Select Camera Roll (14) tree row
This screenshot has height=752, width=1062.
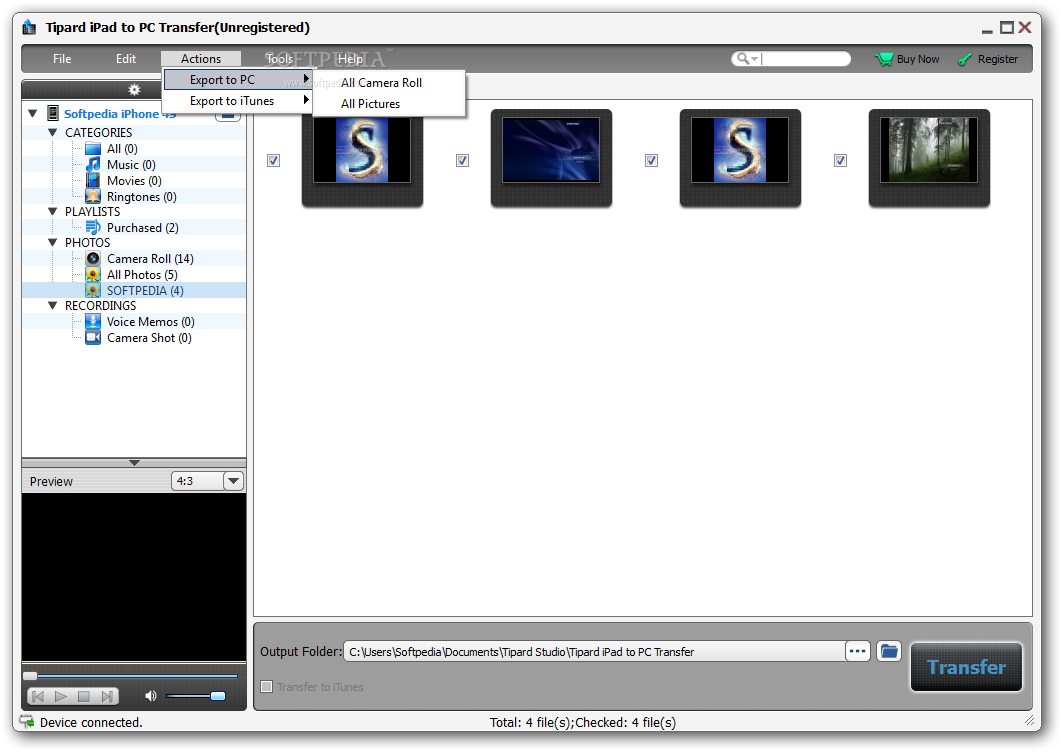coord(134,259)
